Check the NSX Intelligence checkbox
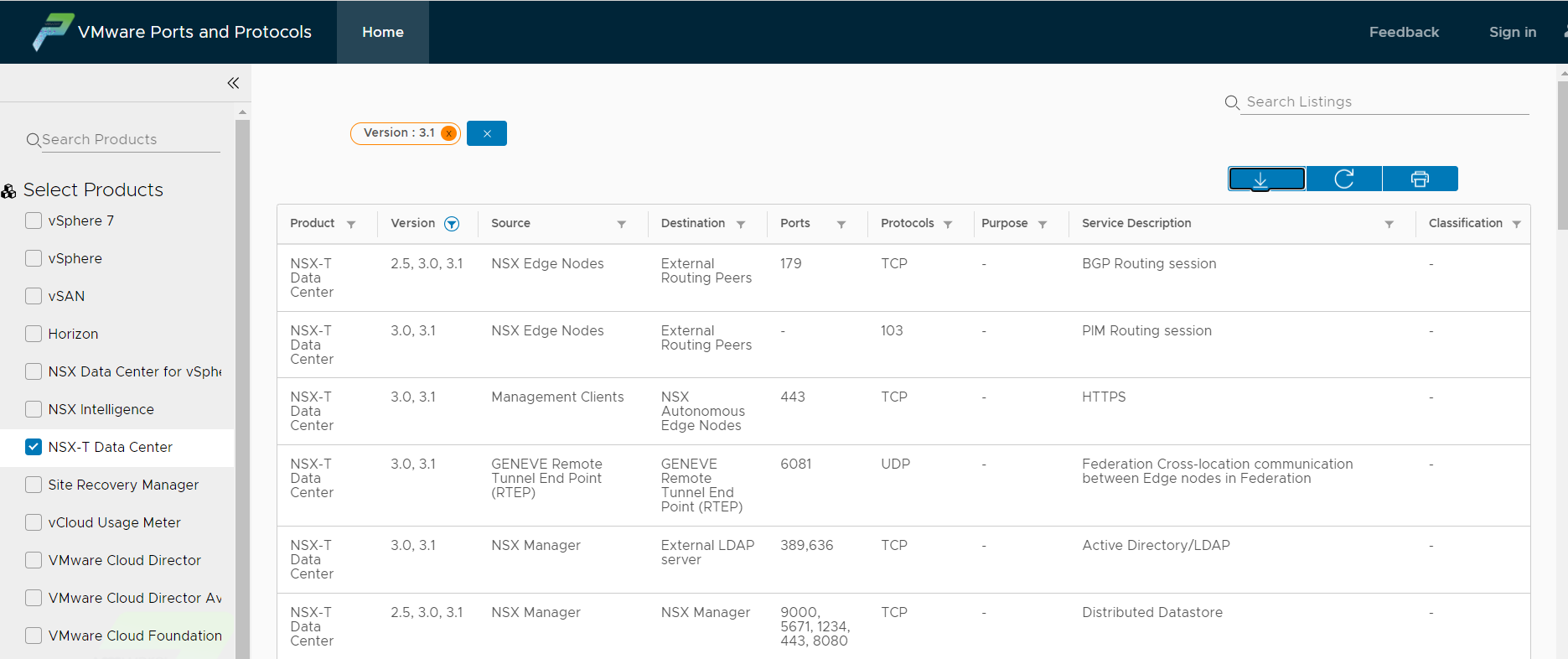This screenshot has height=659, width=1568. point(34,409)
